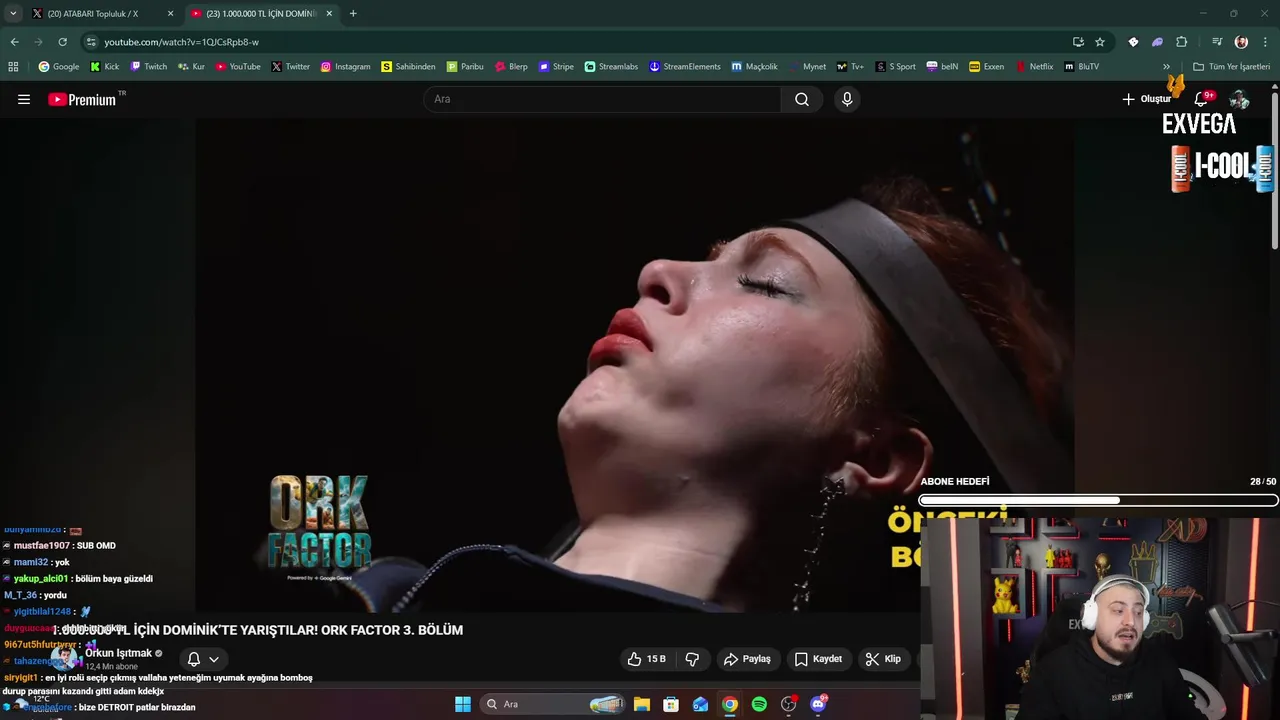The height and width of the screenshot is (720, 1280).
Task: Save video with Kaydet button
Action: (818, 659)
